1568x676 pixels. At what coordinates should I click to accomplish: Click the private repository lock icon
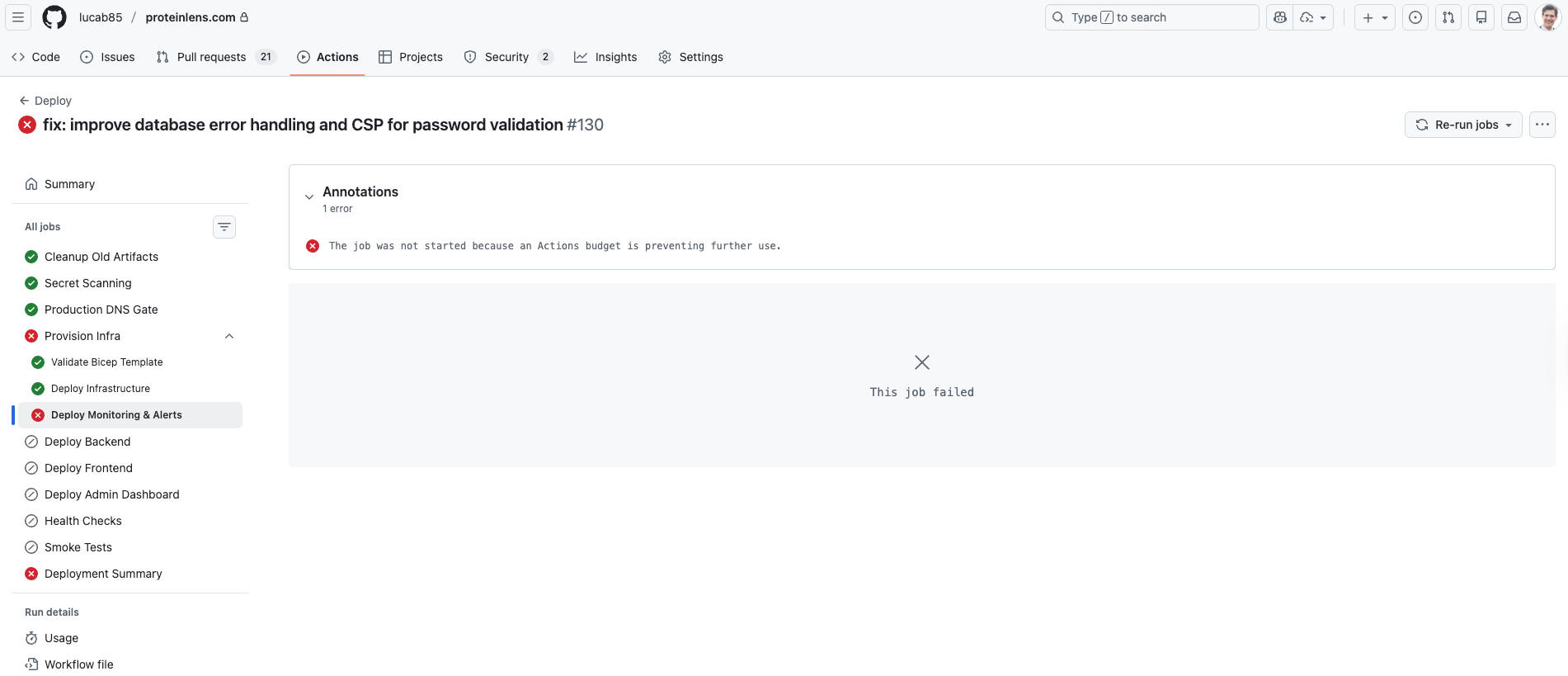click(x=244, y=17)
